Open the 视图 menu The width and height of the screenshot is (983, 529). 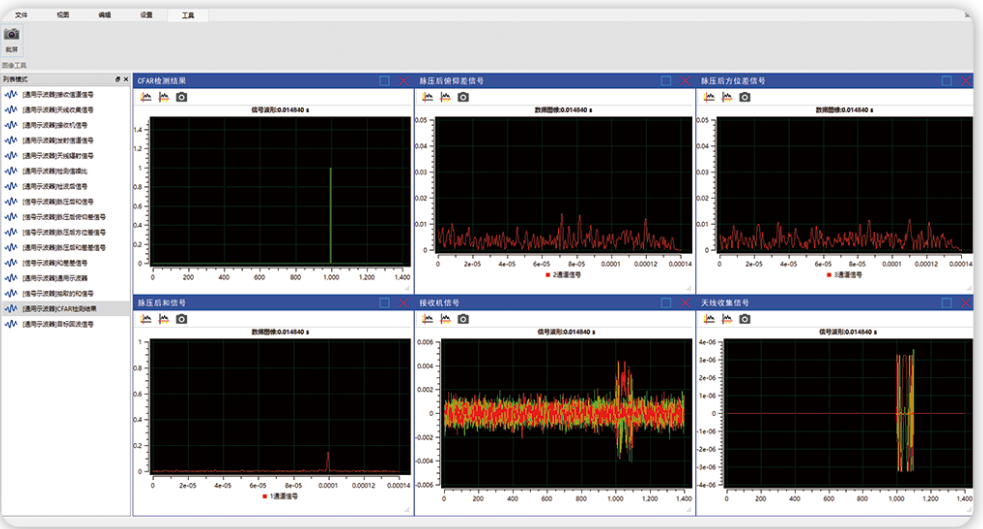coord(63,14)
